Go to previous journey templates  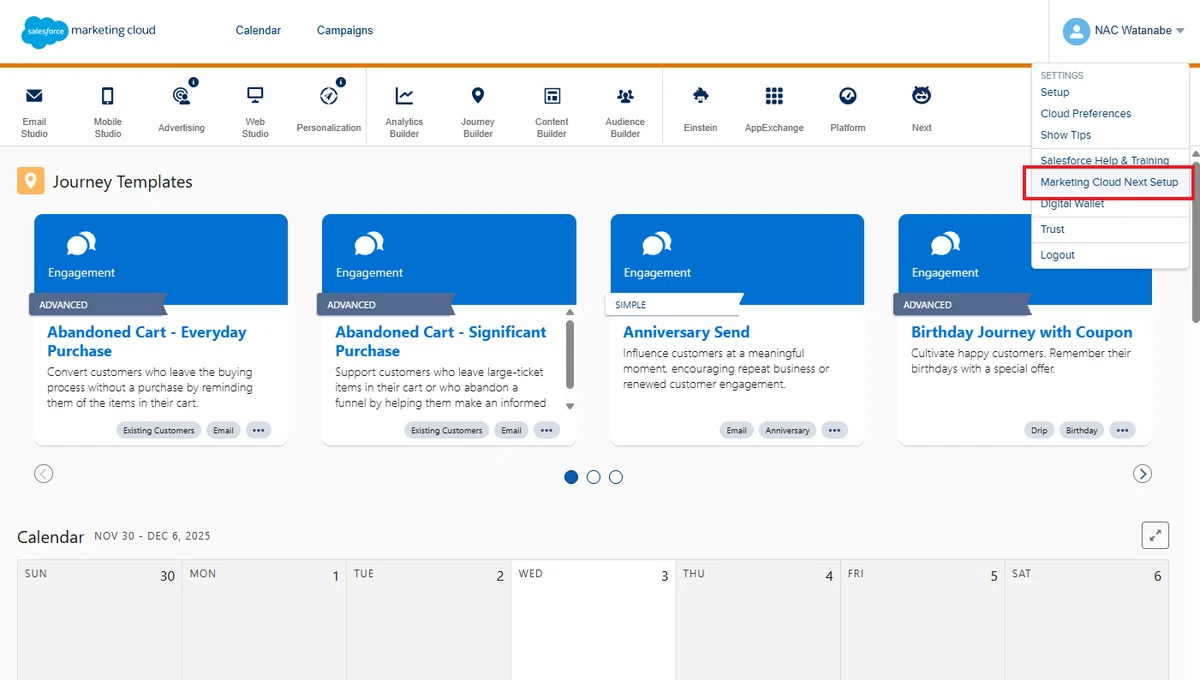tap(44, 474)
